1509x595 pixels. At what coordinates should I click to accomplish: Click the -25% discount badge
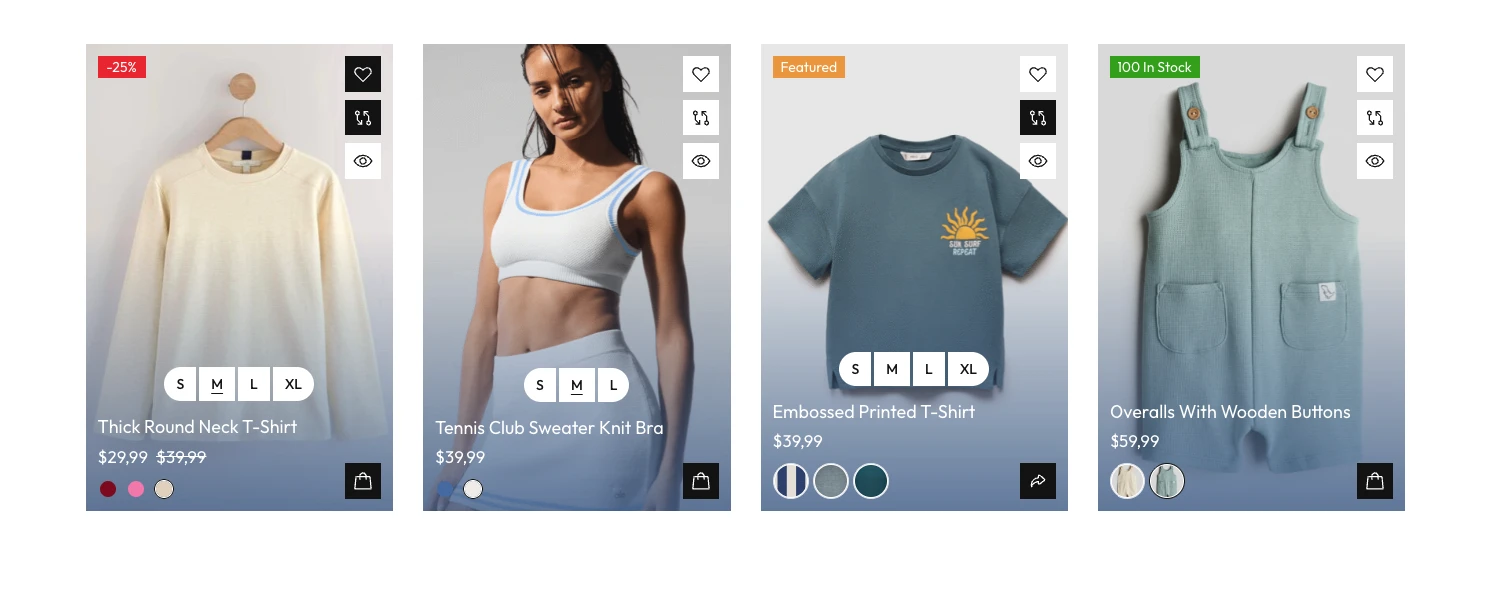coord(122,67)
